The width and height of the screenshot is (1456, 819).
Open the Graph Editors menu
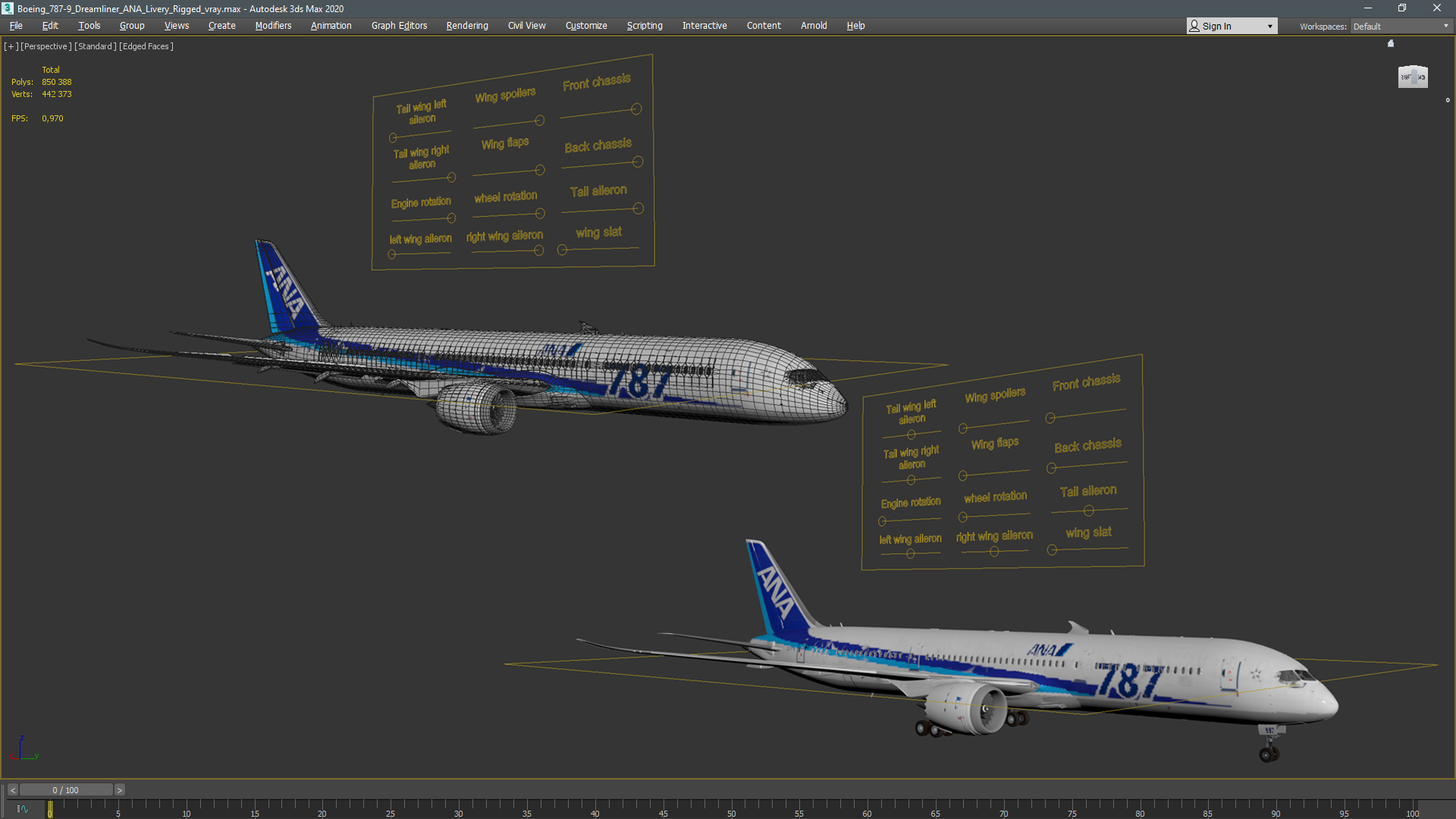click(x=399, y=26)
